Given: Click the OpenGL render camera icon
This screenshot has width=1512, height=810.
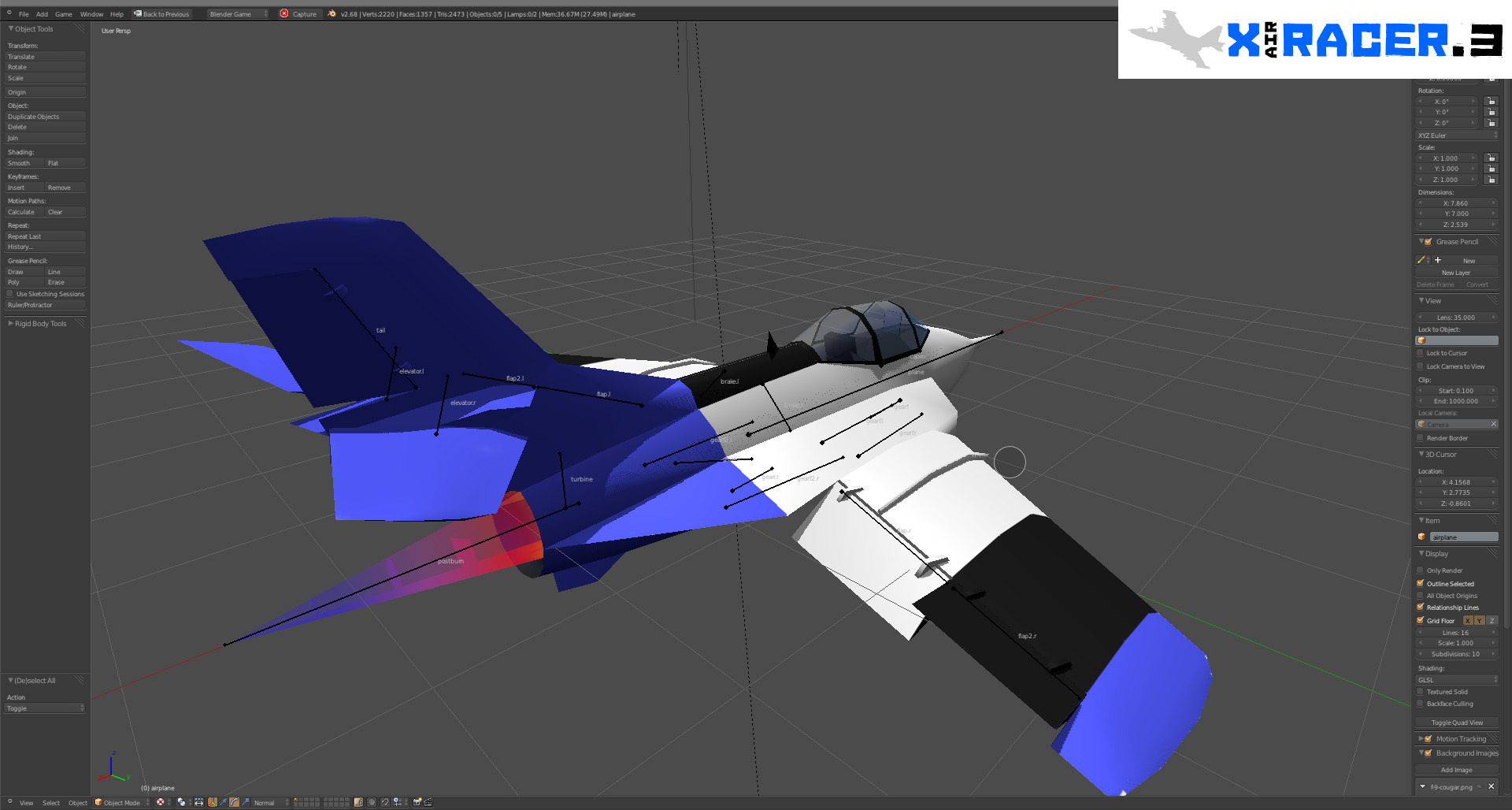Looking at the screenshot, I should [x=417, y=802].
